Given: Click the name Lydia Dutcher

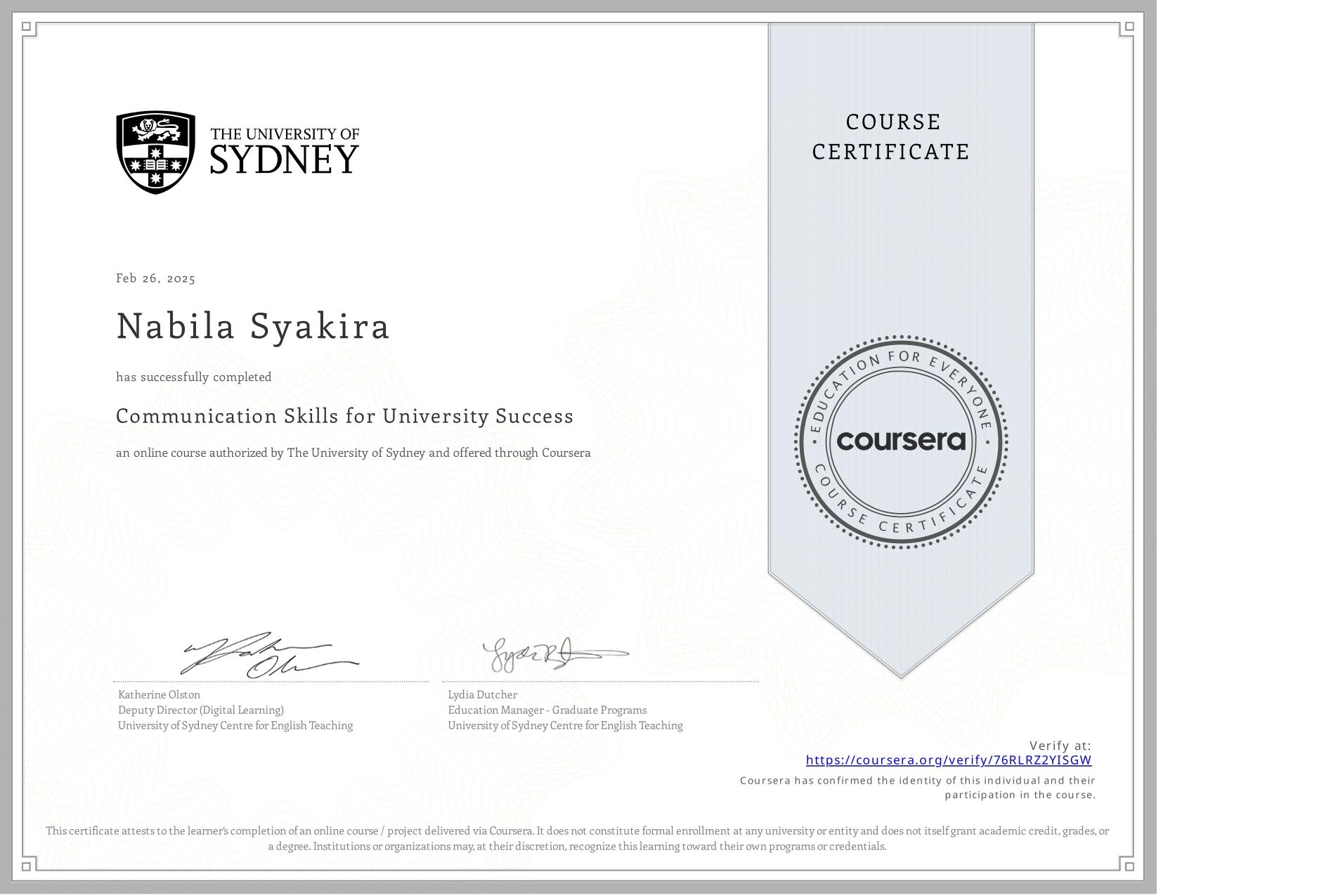Looking at the screenshot, I should [483, 694].
